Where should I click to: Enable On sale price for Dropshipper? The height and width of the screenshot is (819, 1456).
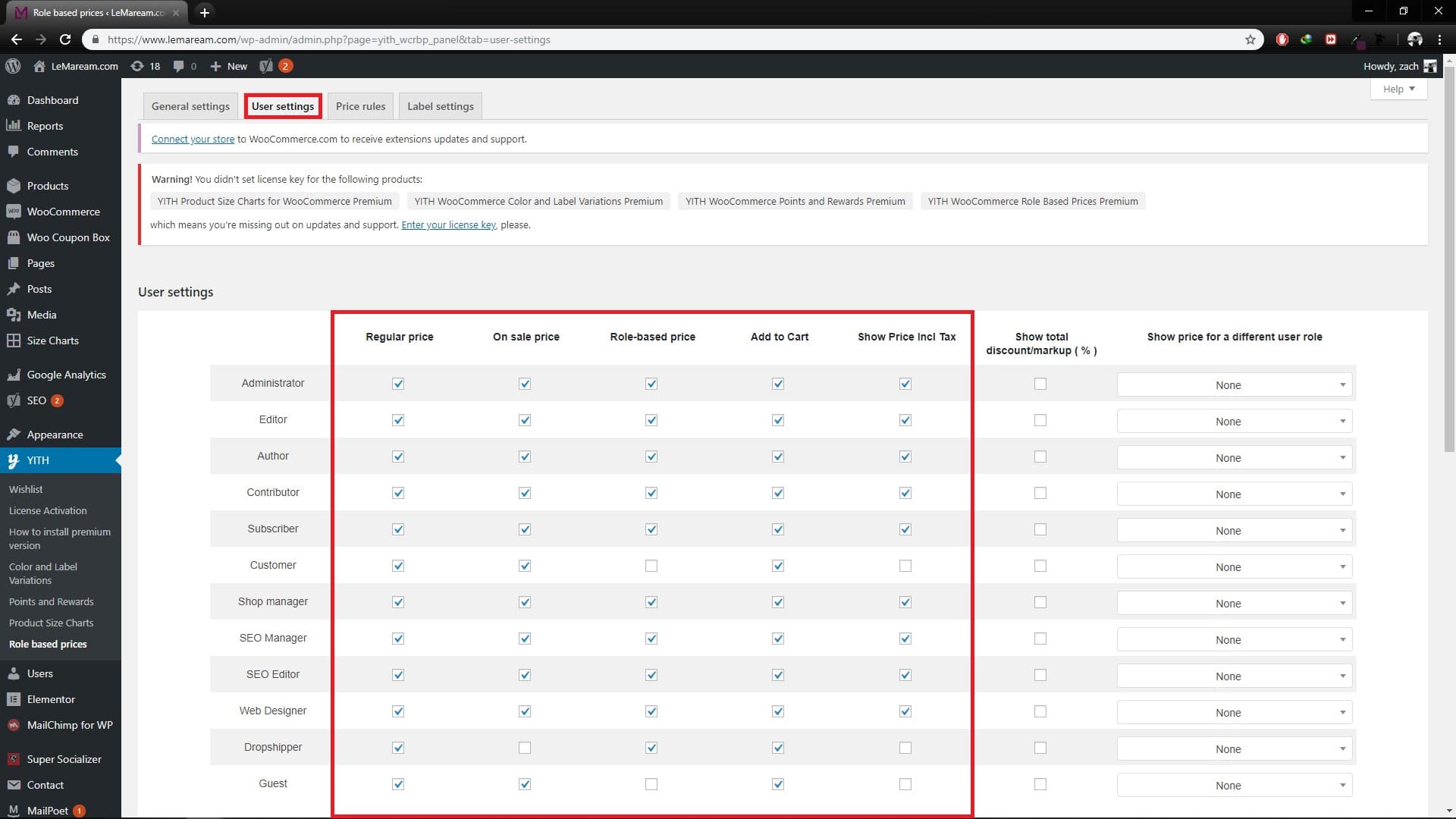pos(525,748)
